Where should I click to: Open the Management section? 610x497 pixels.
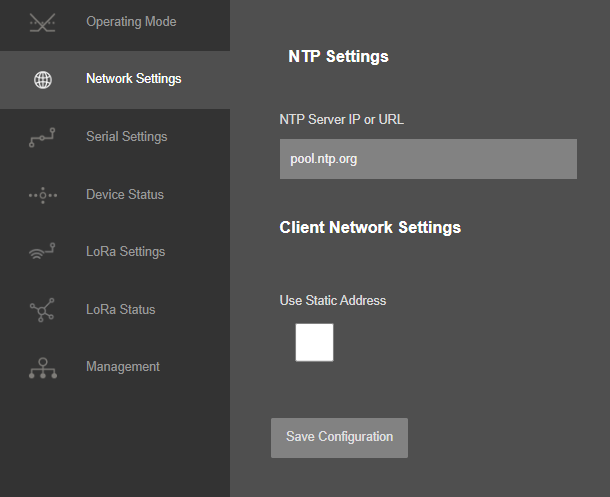coord(115,367)
